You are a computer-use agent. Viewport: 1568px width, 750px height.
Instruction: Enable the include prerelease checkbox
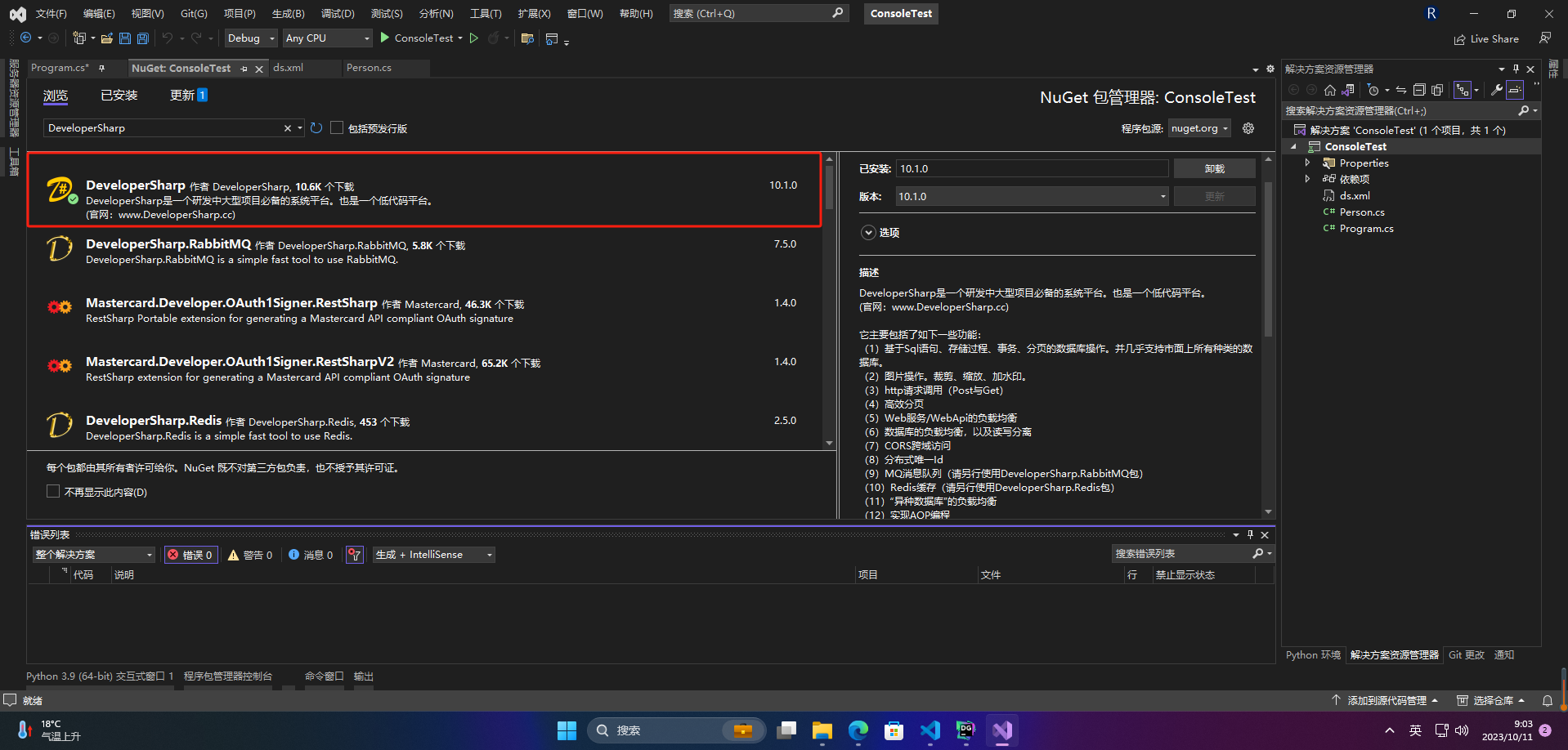(337, 128)
